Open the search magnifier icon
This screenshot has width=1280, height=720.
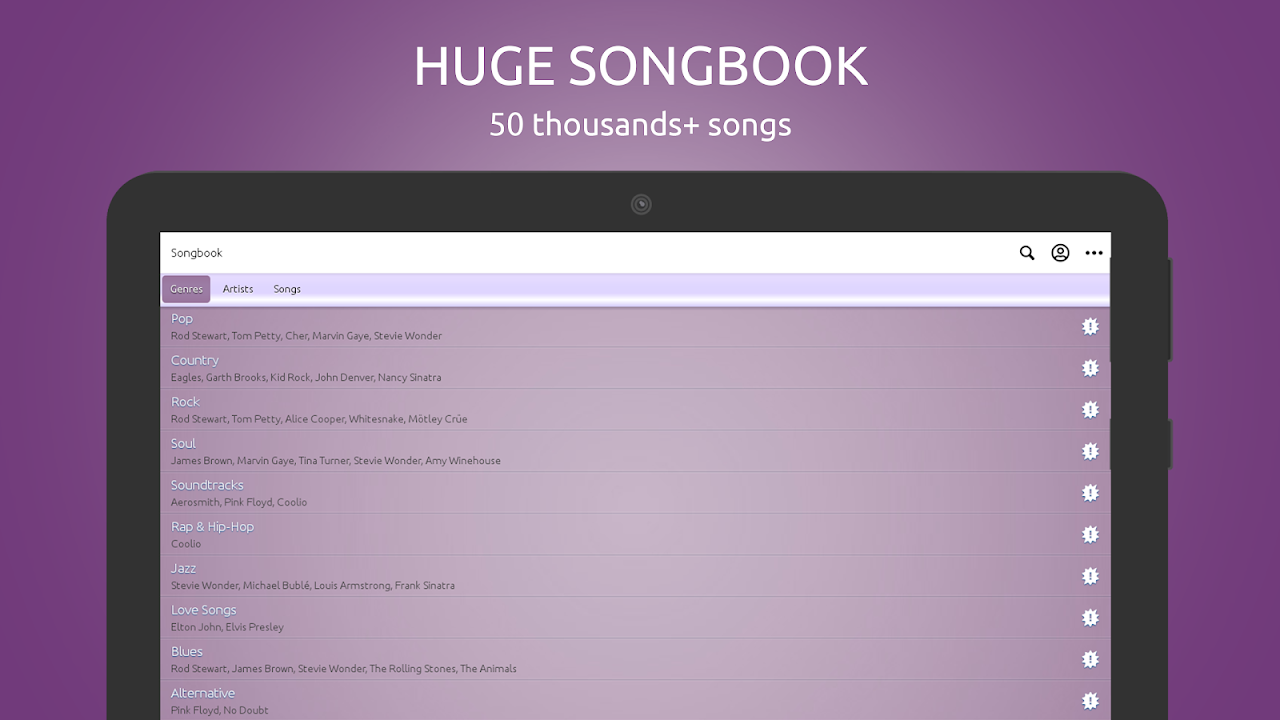[x=1027, y=253]
